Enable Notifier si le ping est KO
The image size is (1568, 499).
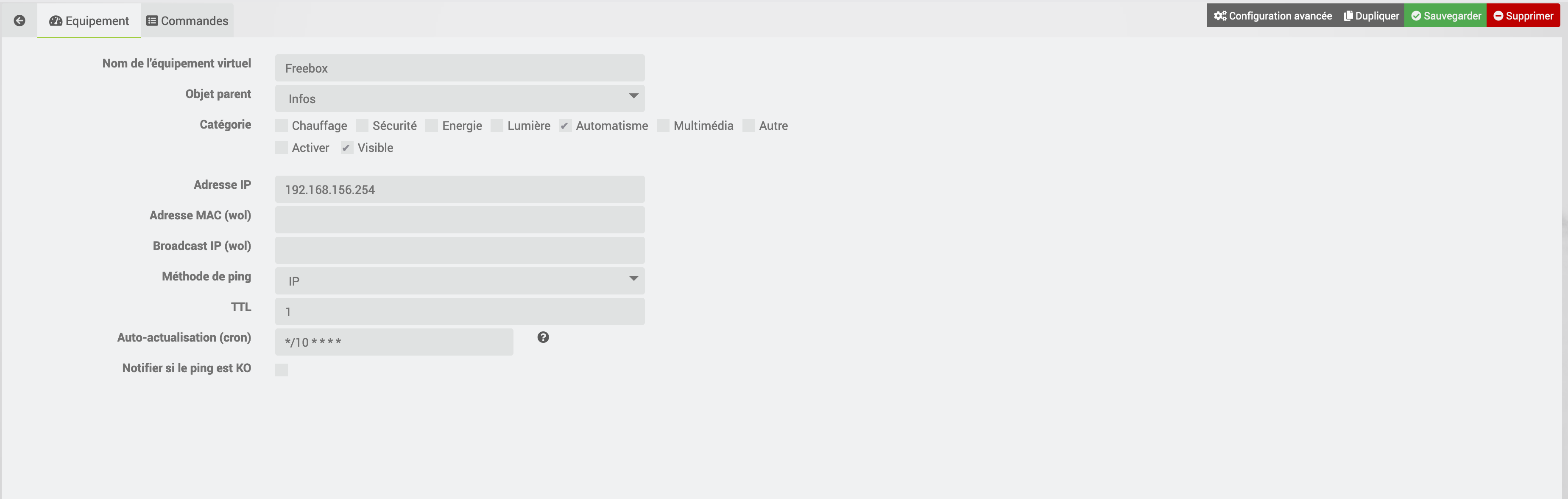[x=281, y=370]
